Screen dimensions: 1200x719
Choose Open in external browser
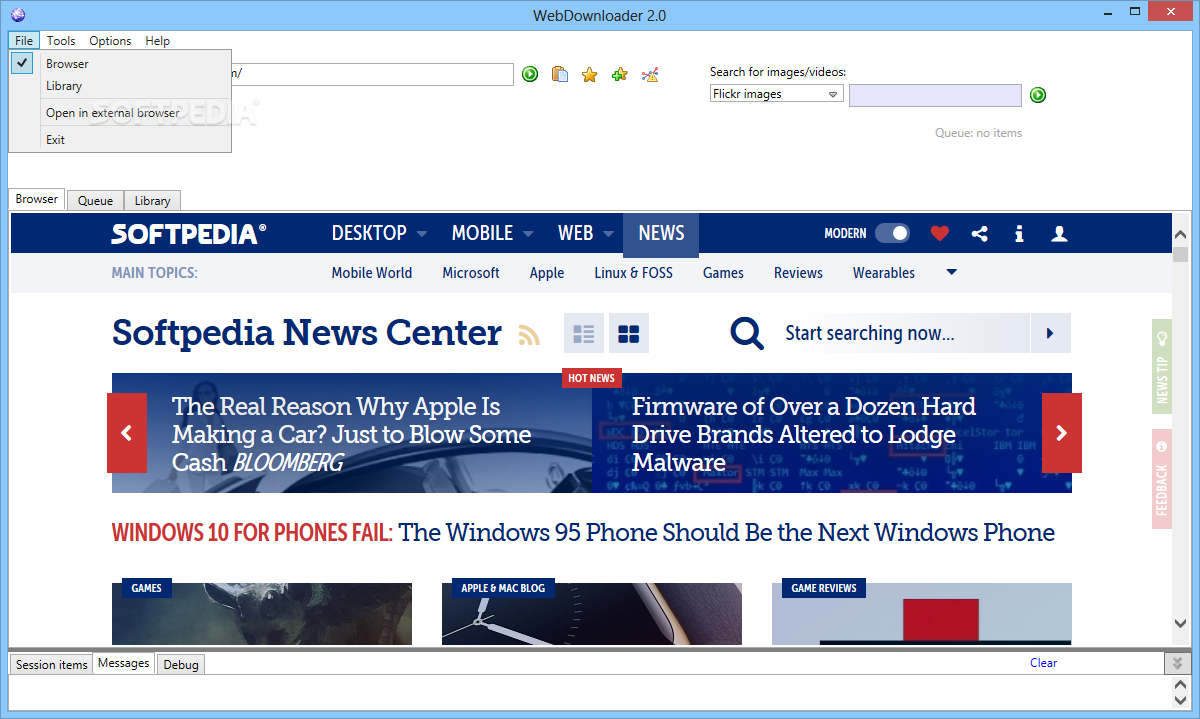120,113
